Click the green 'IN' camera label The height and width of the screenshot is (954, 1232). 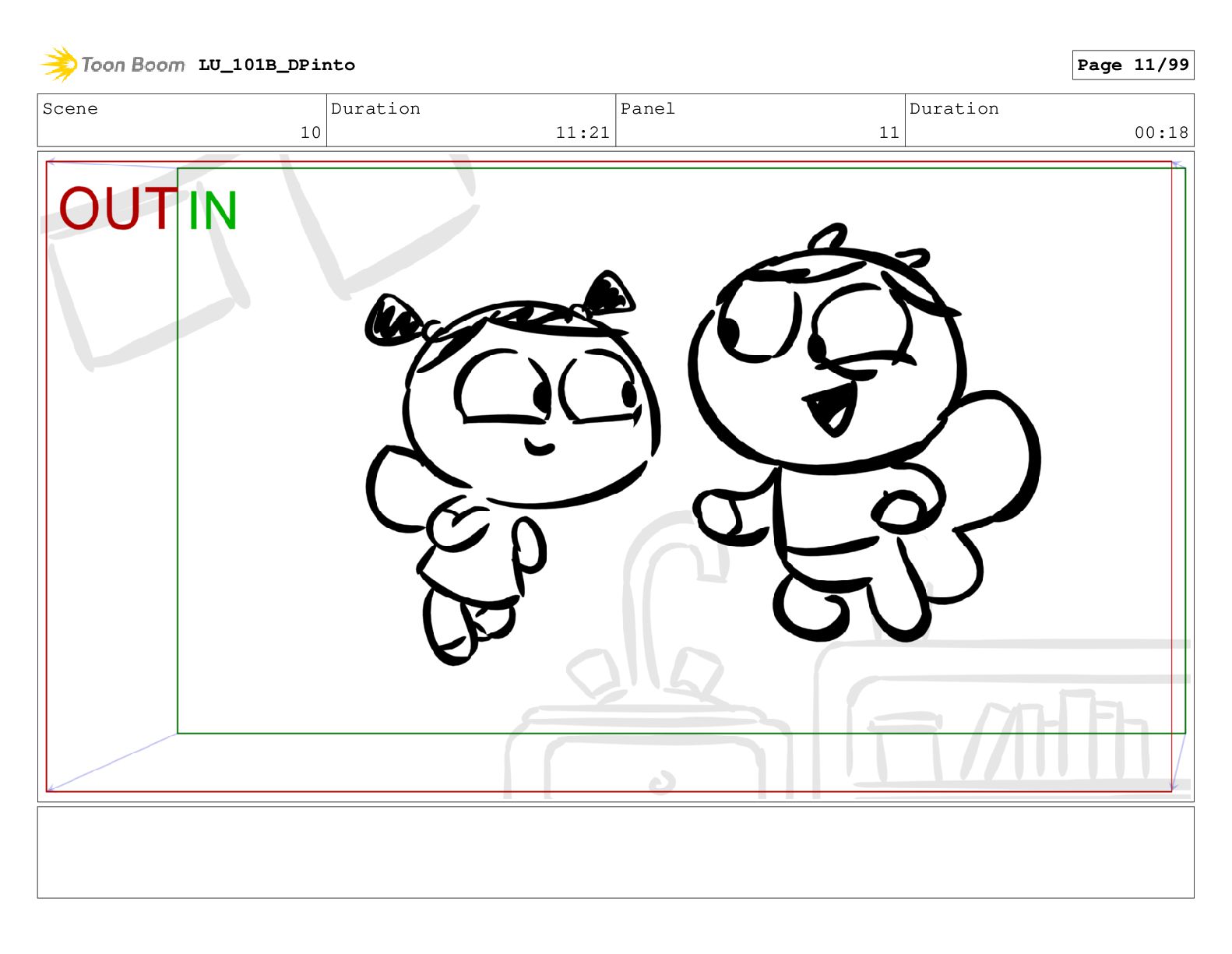(213, 209)
